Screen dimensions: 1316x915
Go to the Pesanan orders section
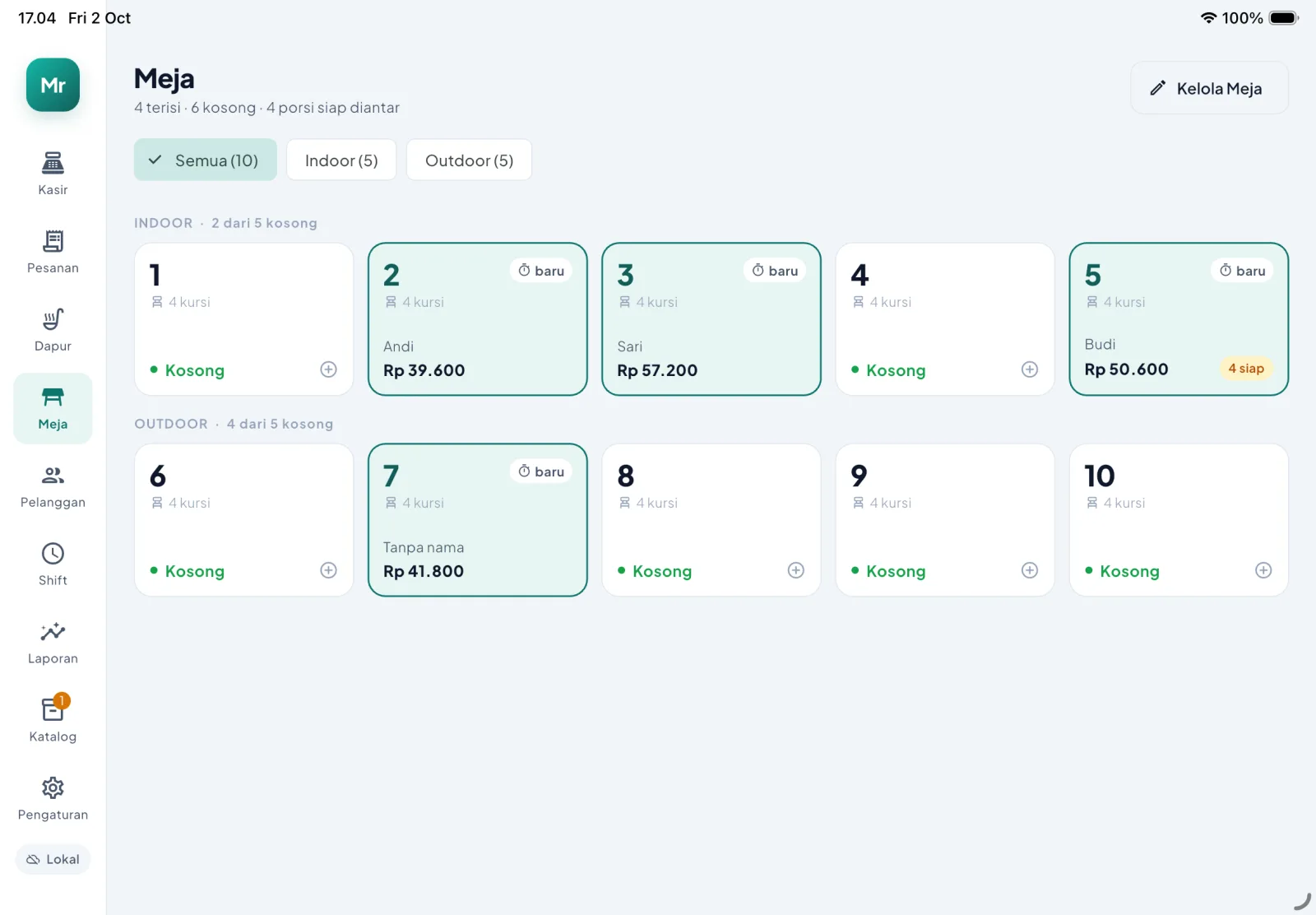coord(53,252)
